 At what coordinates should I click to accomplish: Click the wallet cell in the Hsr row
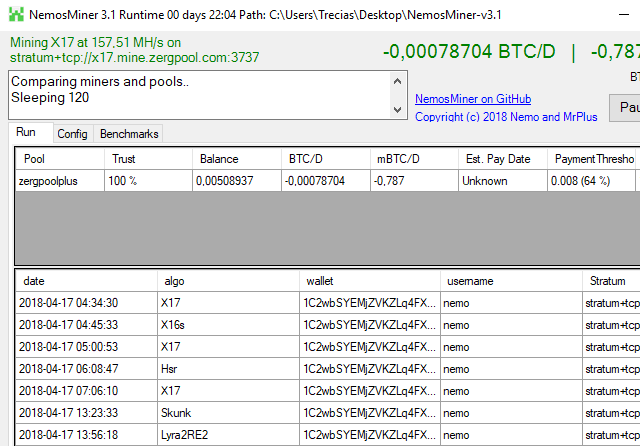(370, 369)
